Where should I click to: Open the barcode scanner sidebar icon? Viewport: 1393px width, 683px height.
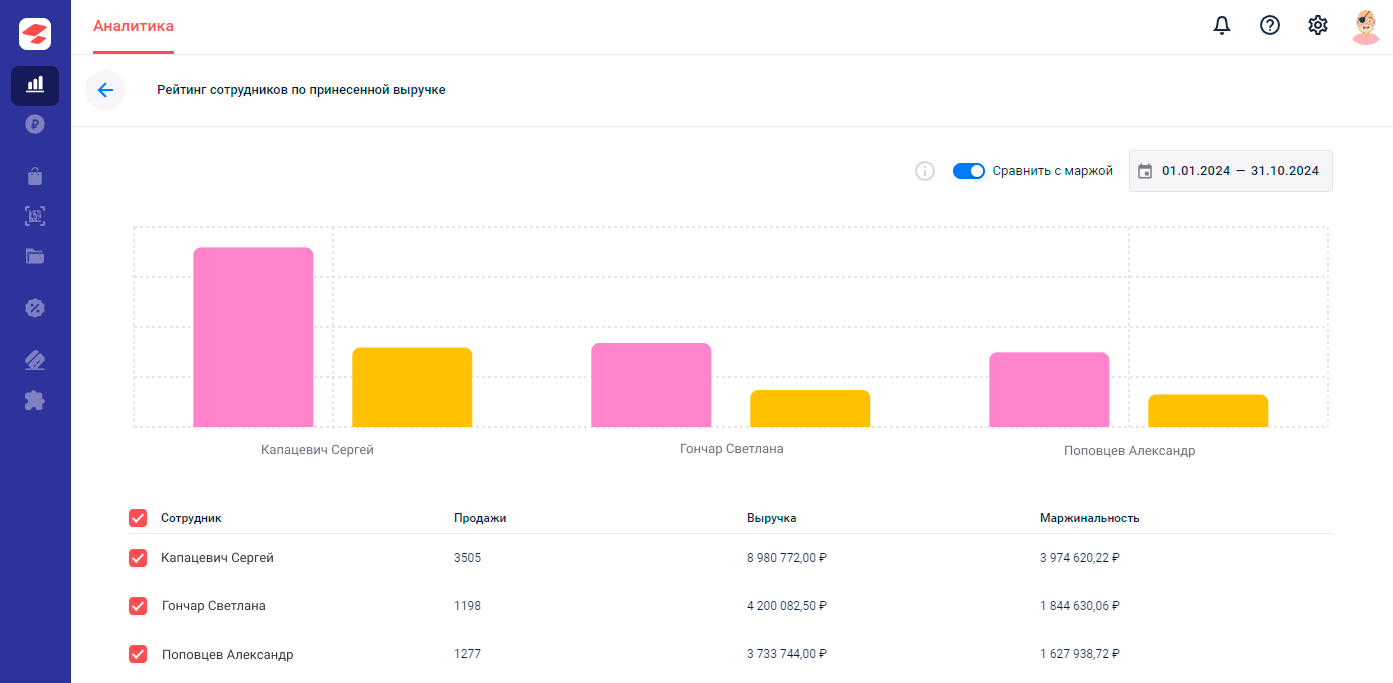coord(35,216)
